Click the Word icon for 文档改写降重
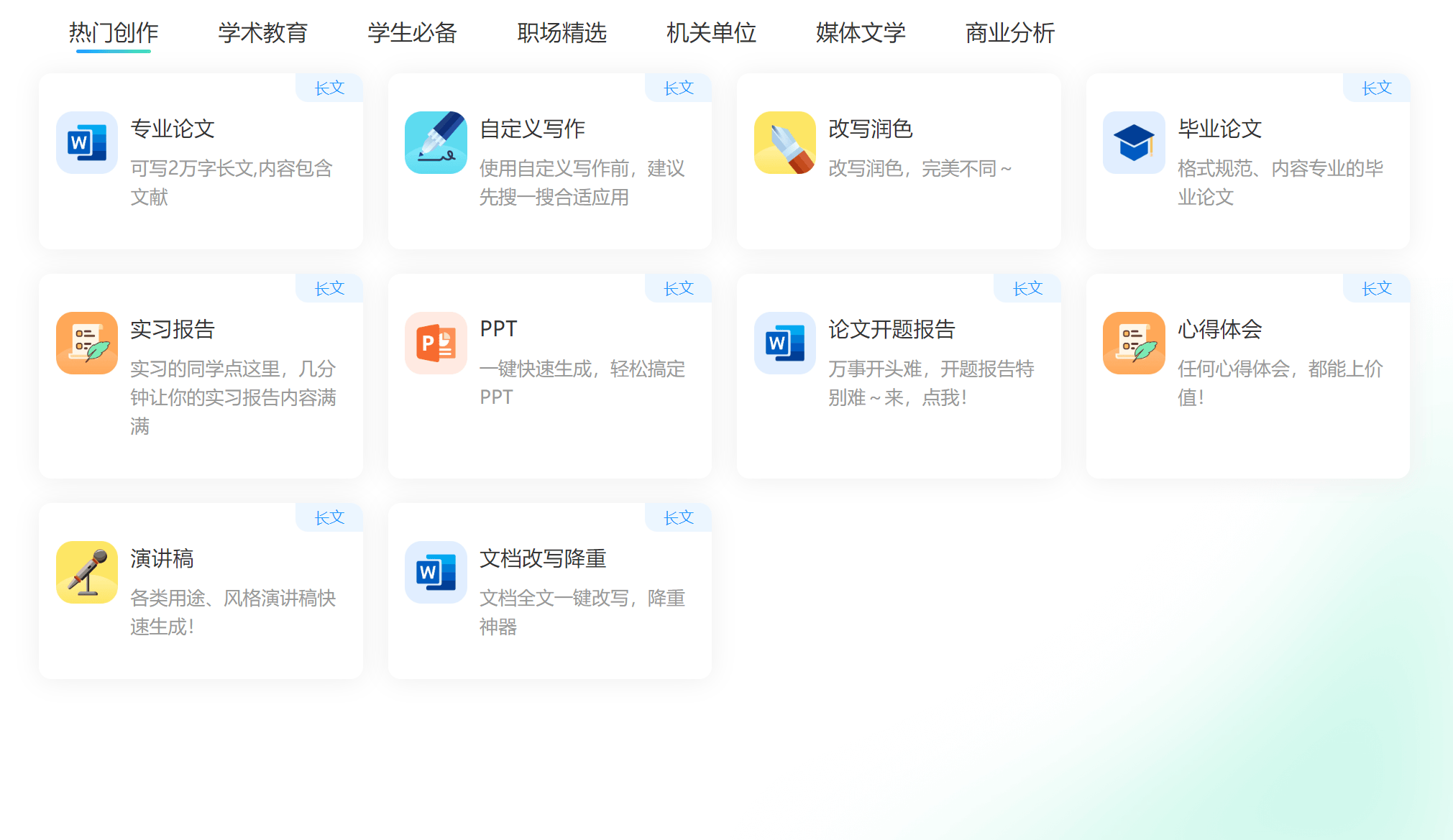The image size is (1453, 840). pyautogui.click(x=436, y=572)
